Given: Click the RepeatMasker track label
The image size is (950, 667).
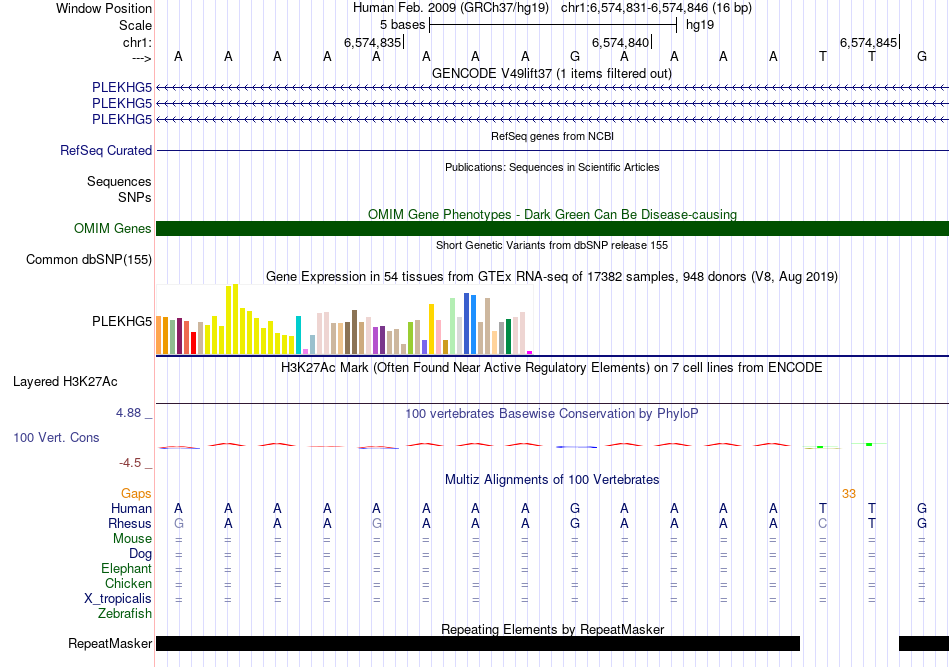Looking at the screenshot, I should (110, 643).
